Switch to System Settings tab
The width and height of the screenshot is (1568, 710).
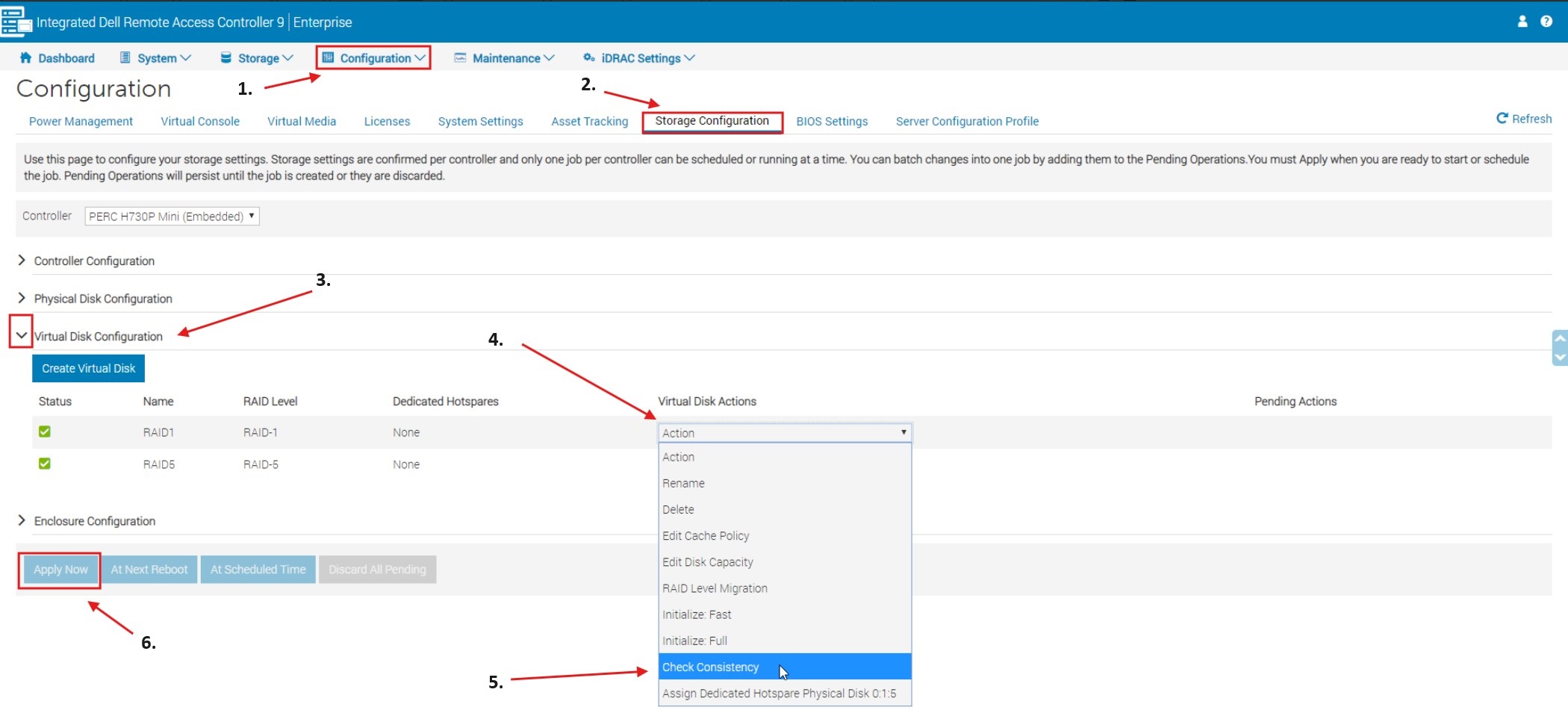pos(480,121)
